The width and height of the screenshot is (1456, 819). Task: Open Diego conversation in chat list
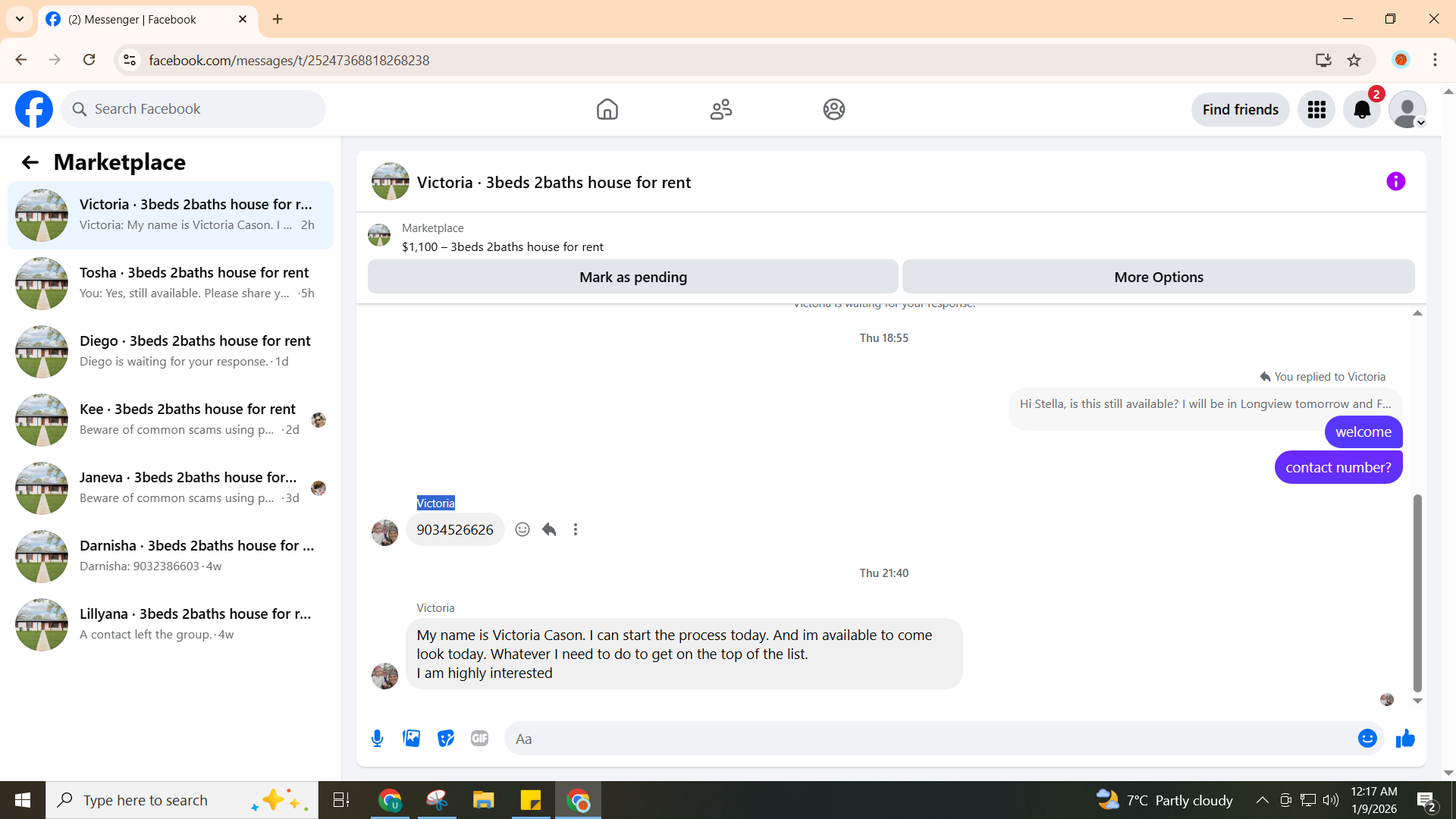[171, 351]
